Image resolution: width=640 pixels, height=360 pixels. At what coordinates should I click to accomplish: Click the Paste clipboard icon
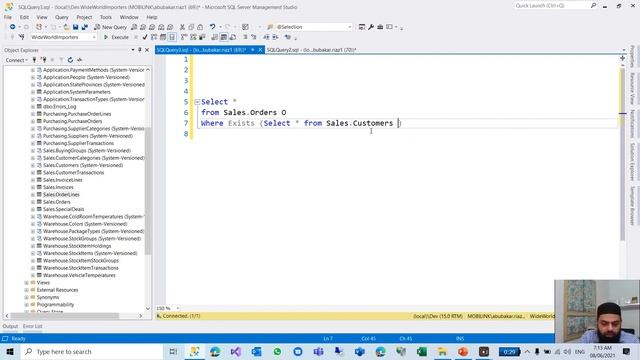pyautogui.click(x=200, y=27)
